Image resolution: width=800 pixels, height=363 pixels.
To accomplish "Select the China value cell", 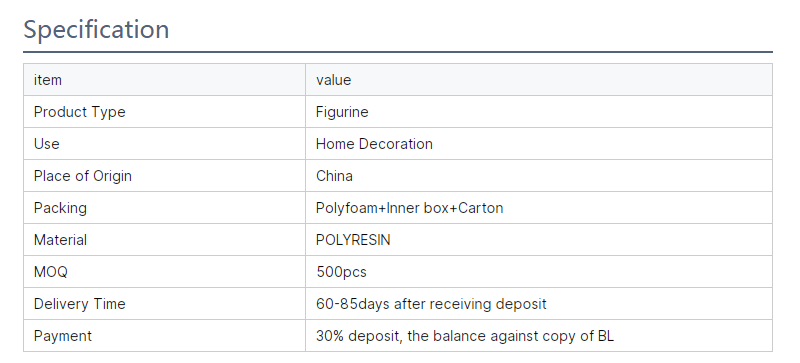I will (539, 176).
